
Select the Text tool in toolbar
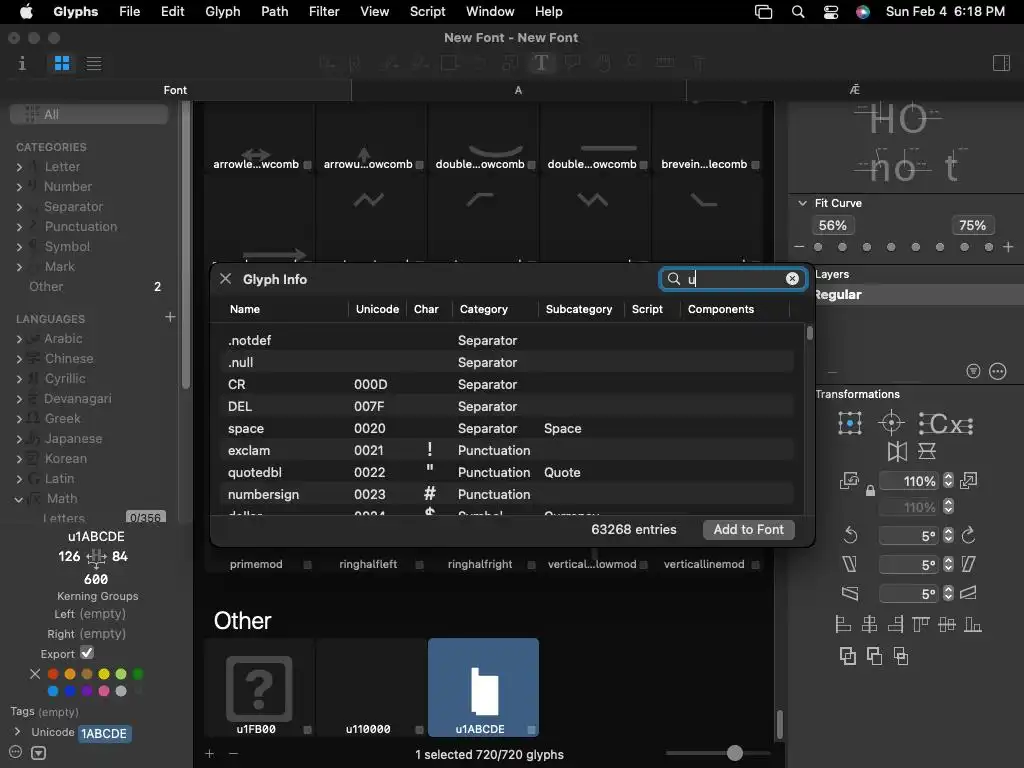point(541,63)
